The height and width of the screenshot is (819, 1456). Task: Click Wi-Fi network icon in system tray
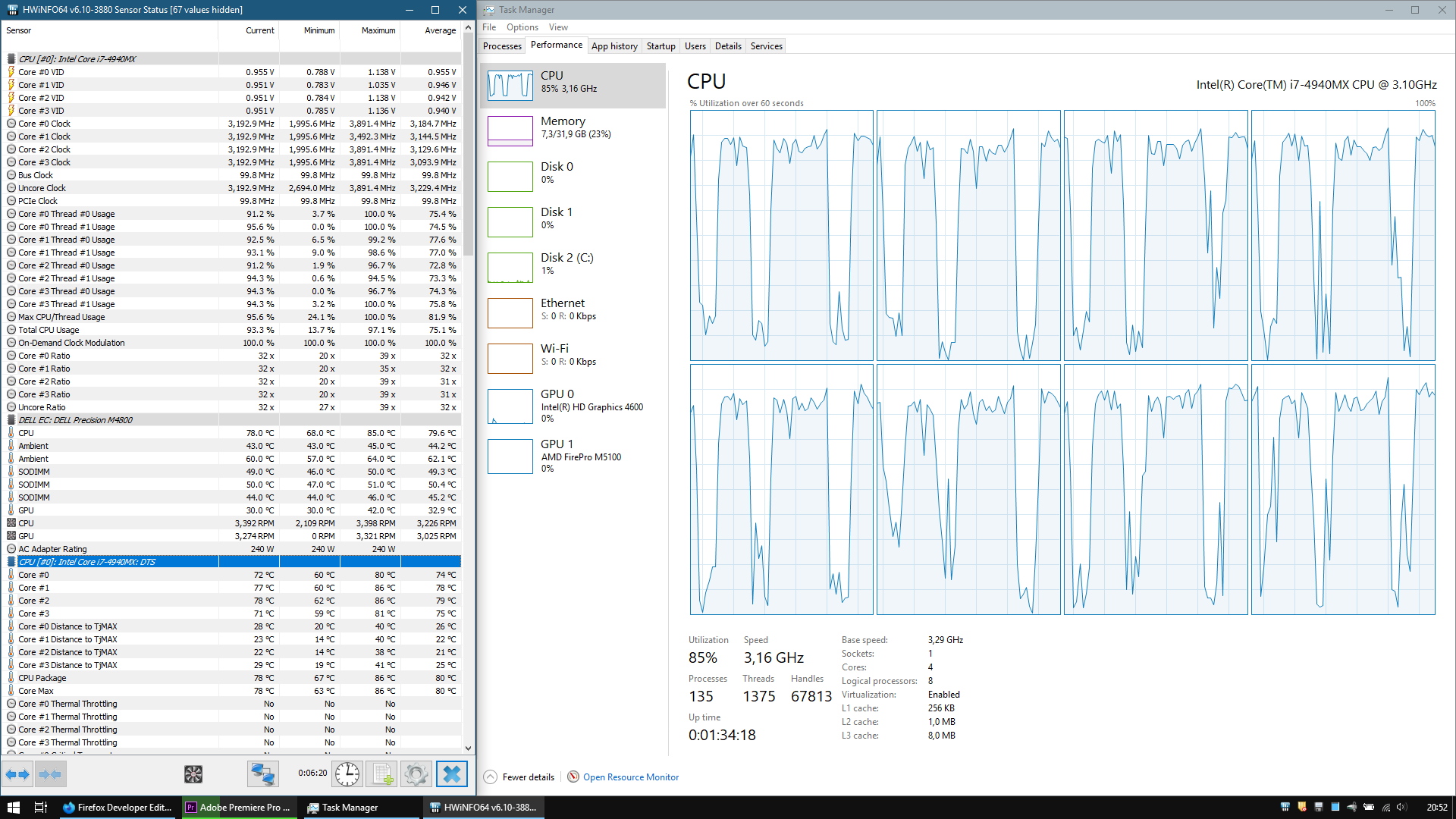click(x=1385, y=808)
